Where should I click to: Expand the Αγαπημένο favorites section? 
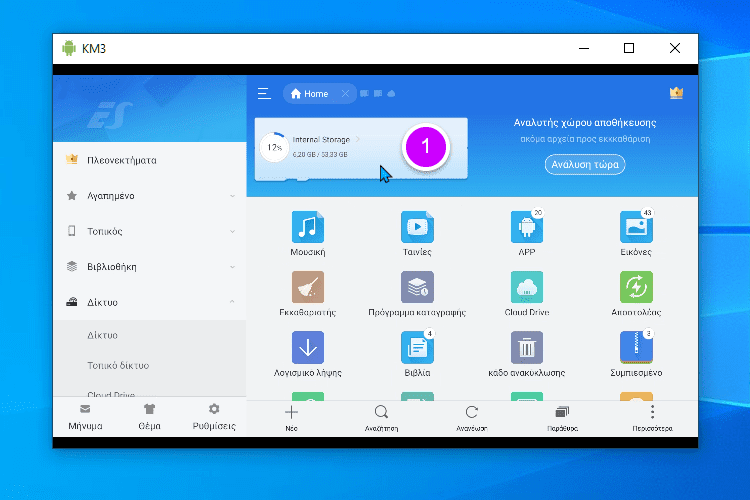click(x=150, y=196)
